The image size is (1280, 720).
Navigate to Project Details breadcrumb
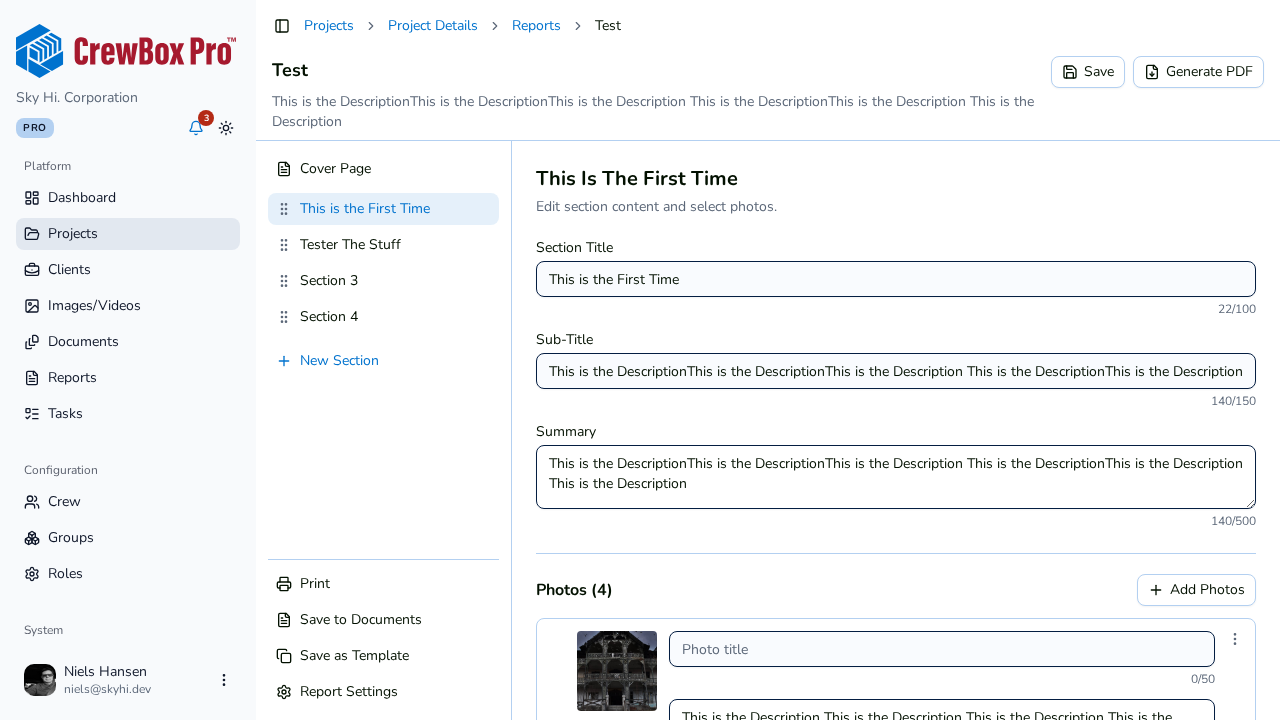coord(433,26)
